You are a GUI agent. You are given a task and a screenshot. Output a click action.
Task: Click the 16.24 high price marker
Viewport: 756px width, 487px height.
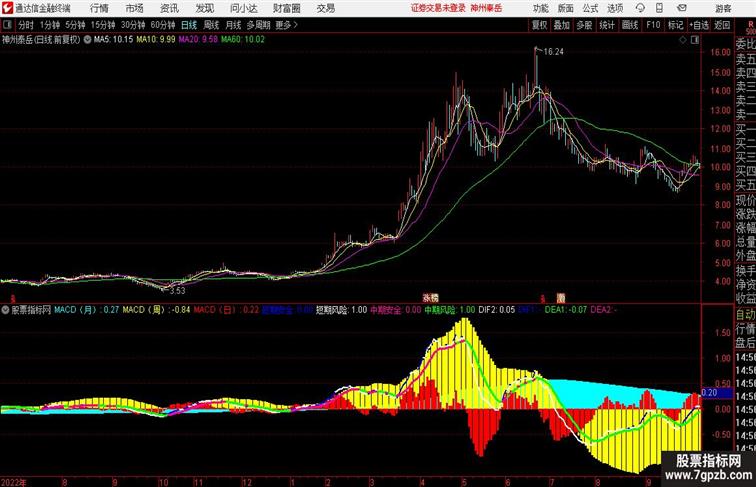pos(554,52)
